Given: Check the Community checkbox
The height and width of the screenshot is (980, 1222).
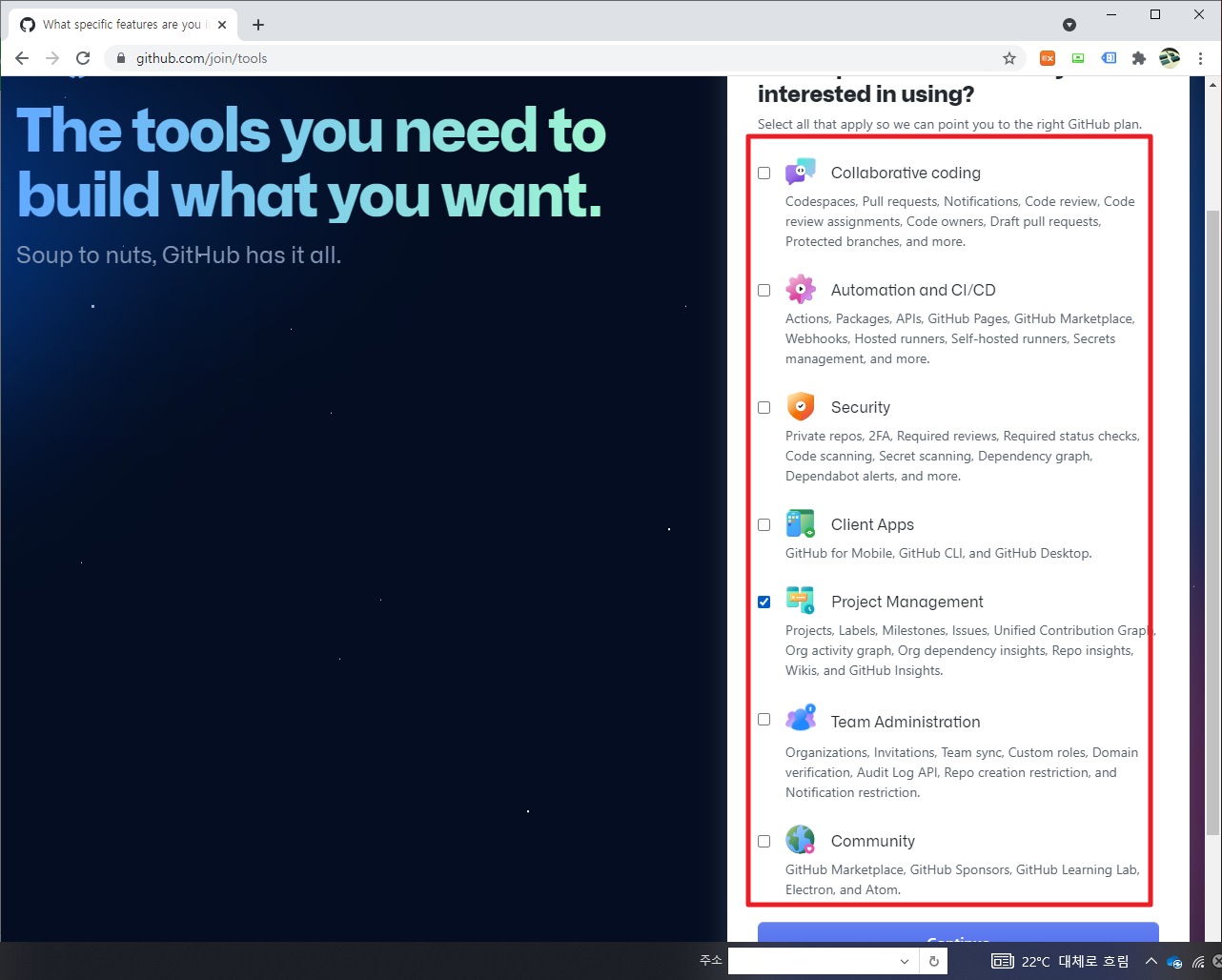Looking at the screenshot, I should click(x=764, y=841).
